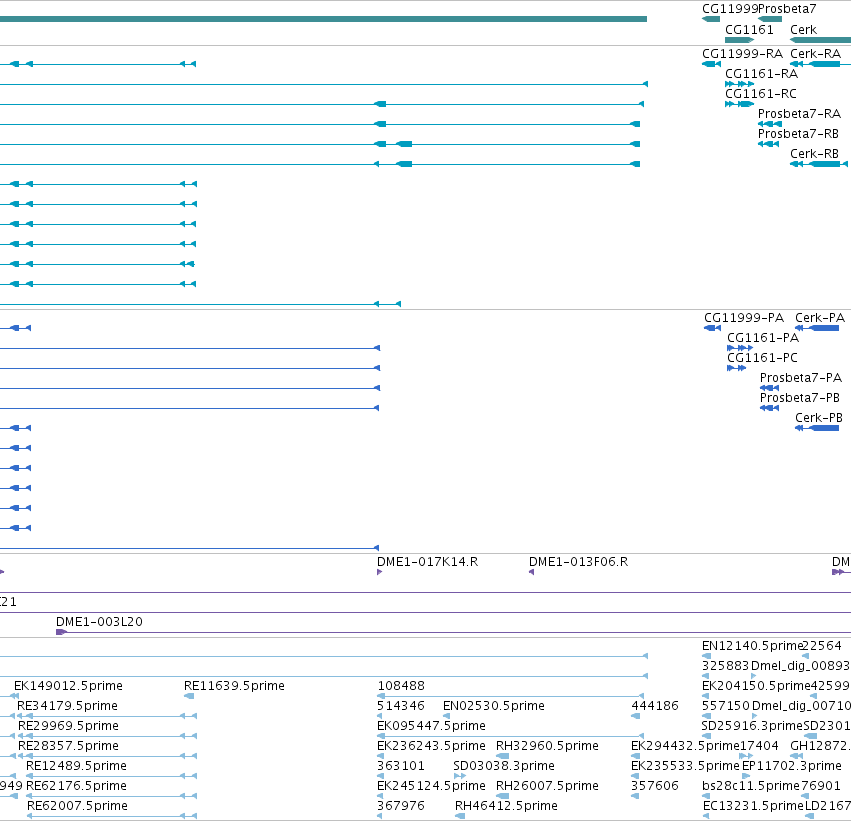
Task: Click the DME1-017K14.R label
Action: pos(428,562)
